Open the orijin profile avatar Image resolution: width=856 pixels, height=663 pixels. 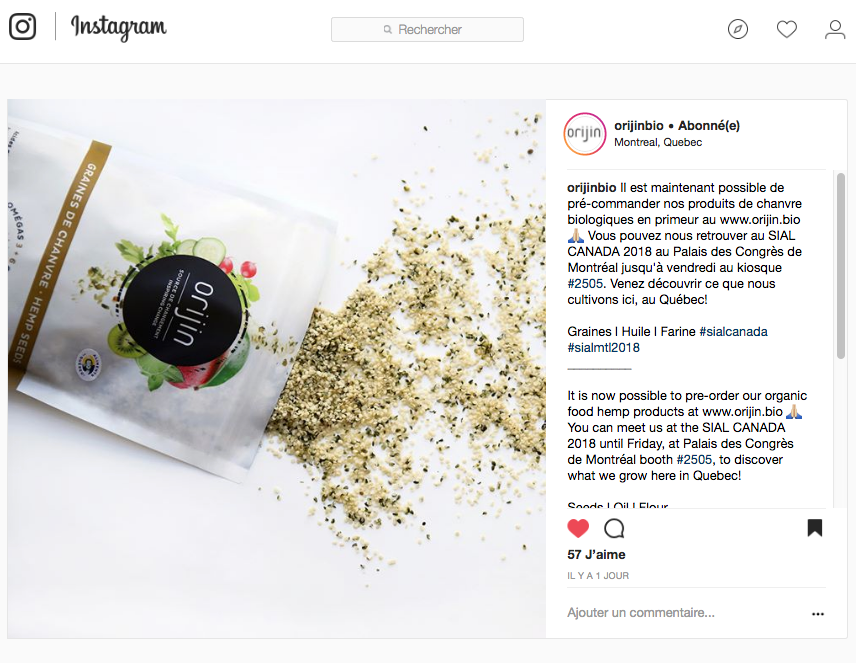coord(585,134)
